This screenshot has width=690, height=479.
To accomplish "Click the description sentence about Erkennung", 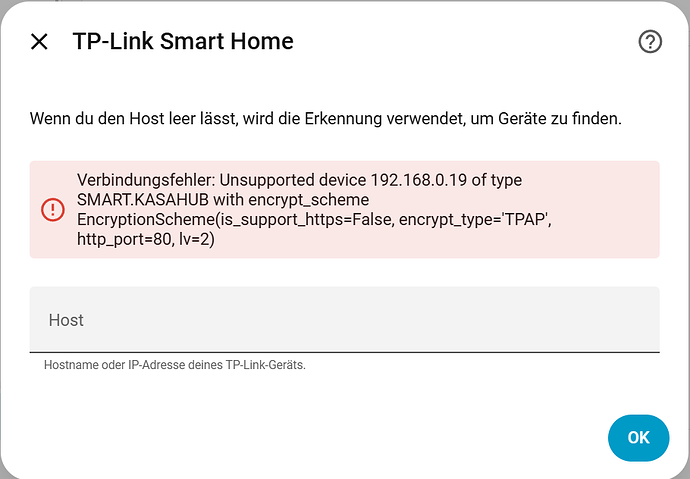I will pyautogui.click(x=326, y=119).
